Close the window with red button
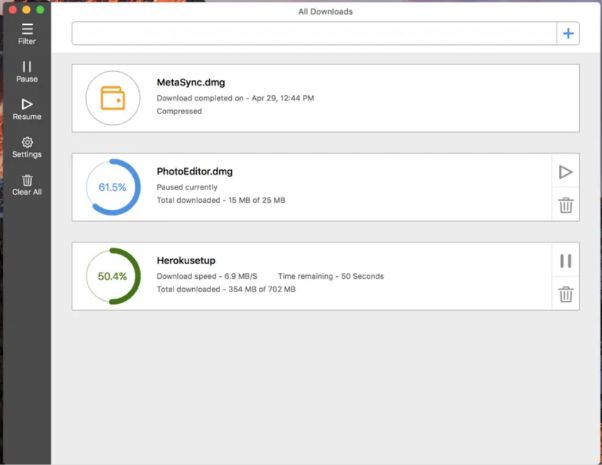 (13, 10)
